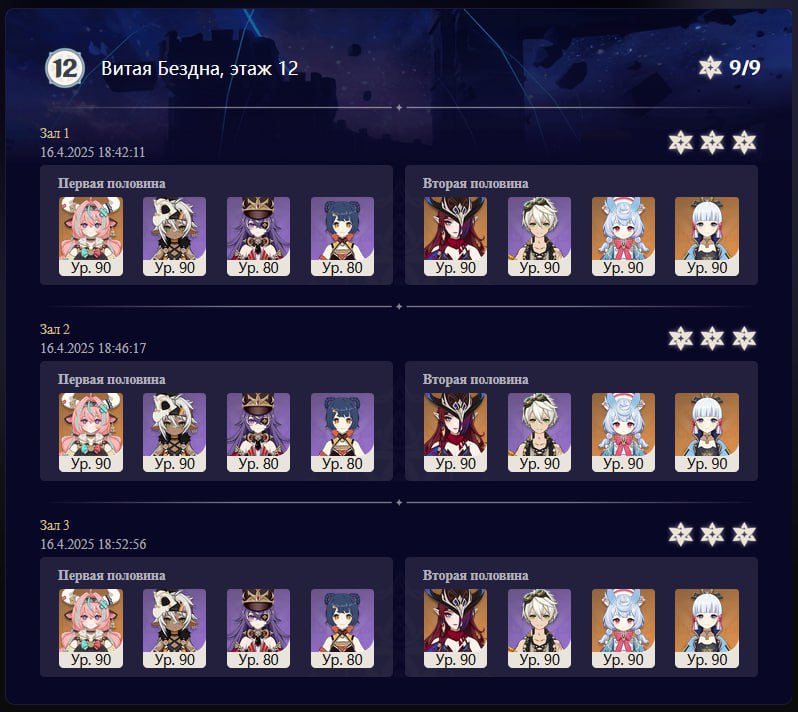Click light-blue twin-tail character in Зал 2 second half
798x712 pixels.
pos(623,433)
